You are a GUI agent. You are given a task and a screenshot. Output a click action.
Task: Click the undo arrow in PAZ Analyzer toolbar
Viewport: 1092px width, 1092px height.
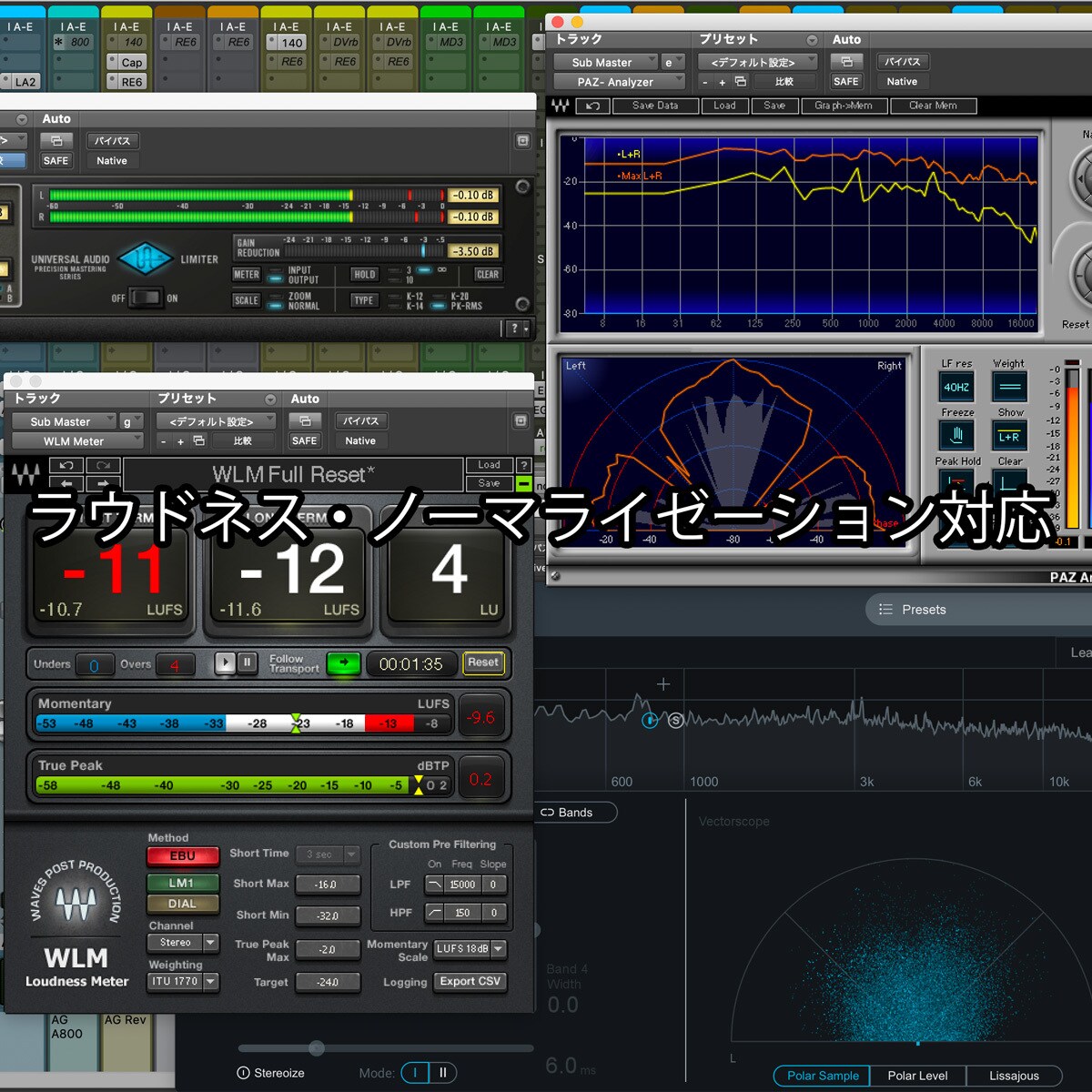(x=592, y=106)
